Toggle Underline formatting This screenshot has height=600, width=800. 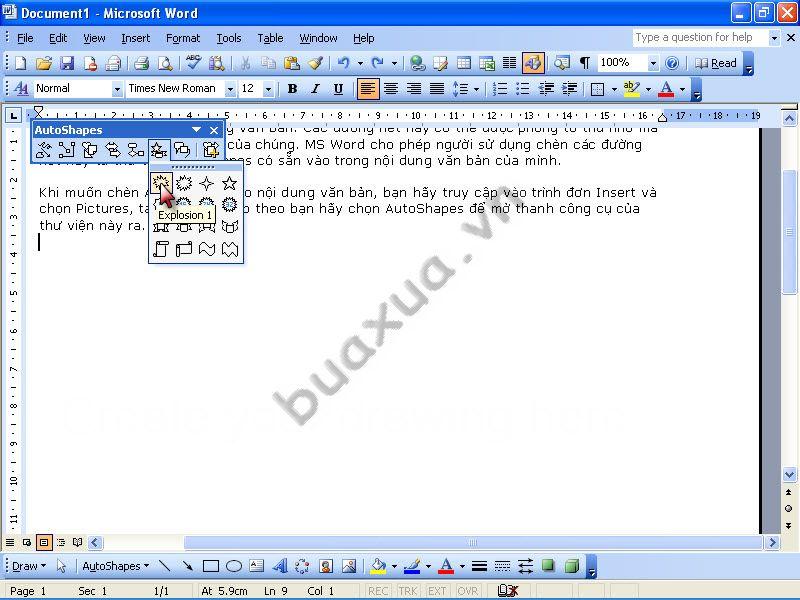click(338, 89)
